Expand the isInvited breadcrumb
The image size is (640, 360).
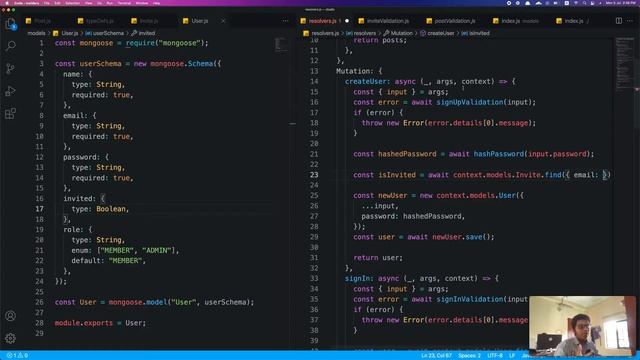pyautogui.click(x=476, y=33)
